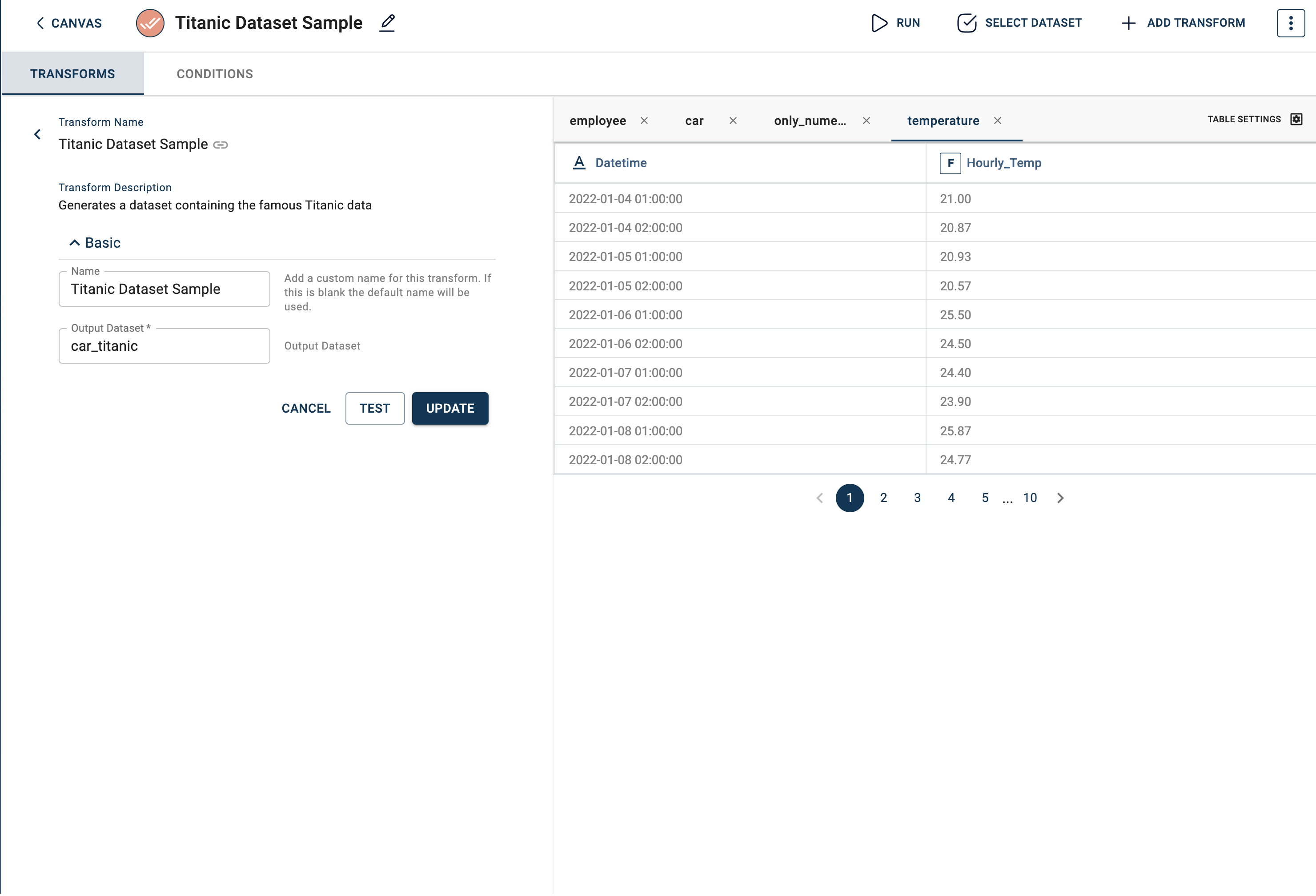Select cell 2022-01-05 02:00:00
This screenshot has height=896, width=1316.
740,286
